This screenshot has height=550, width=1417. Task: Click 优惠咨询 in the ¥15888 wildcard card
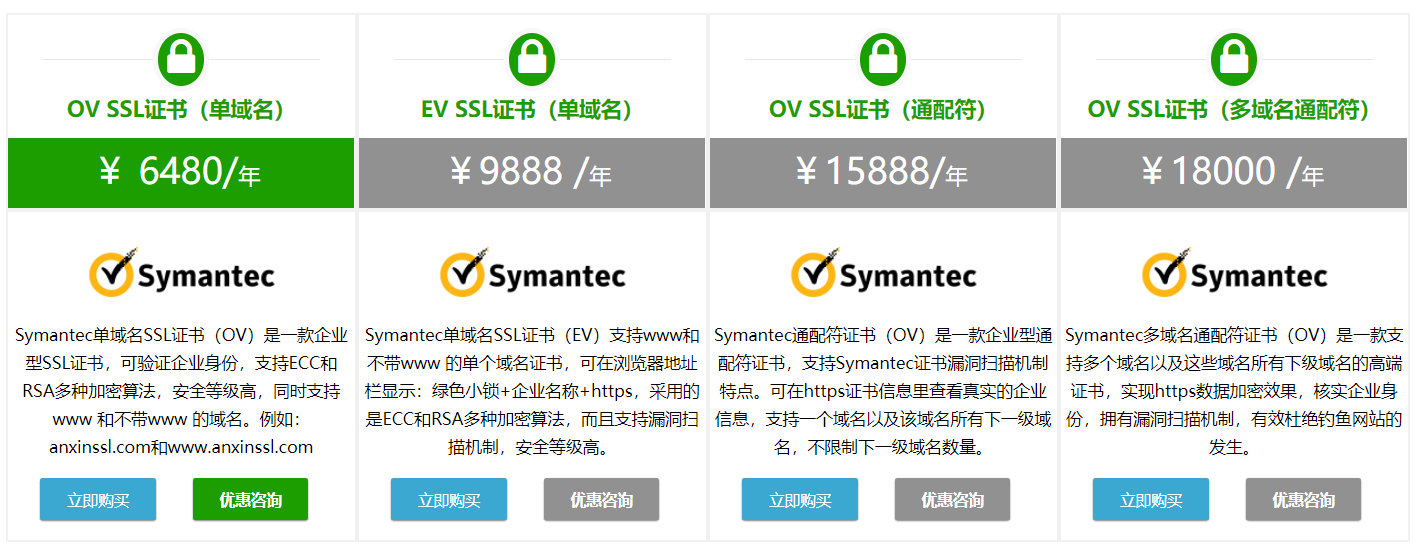(952, 500)
